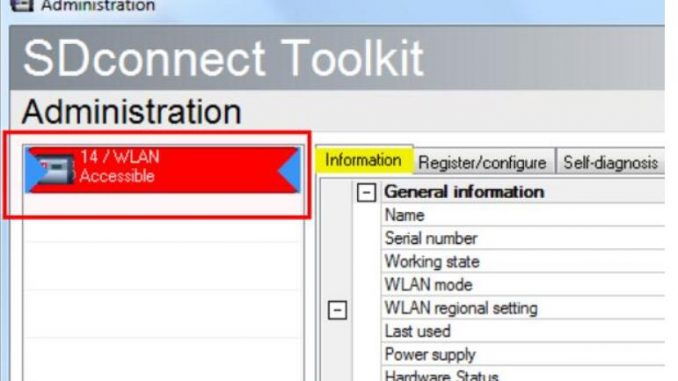Click the Accessible status text
The image size is (678, 381).
coord(117,176)
